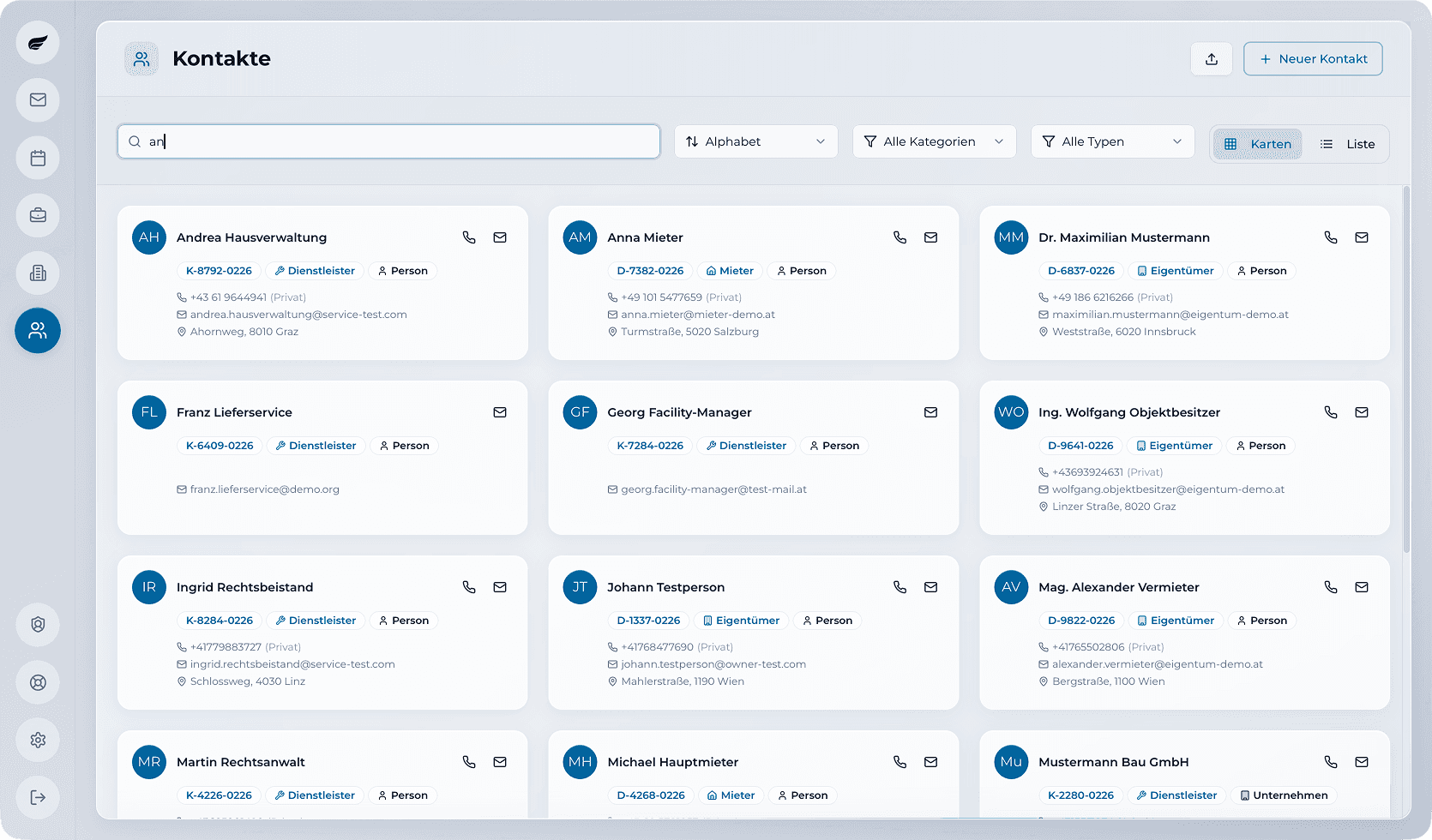Call Andrea Hausverwaltung via phone icon
The image size is (1432, 840).
469,237
